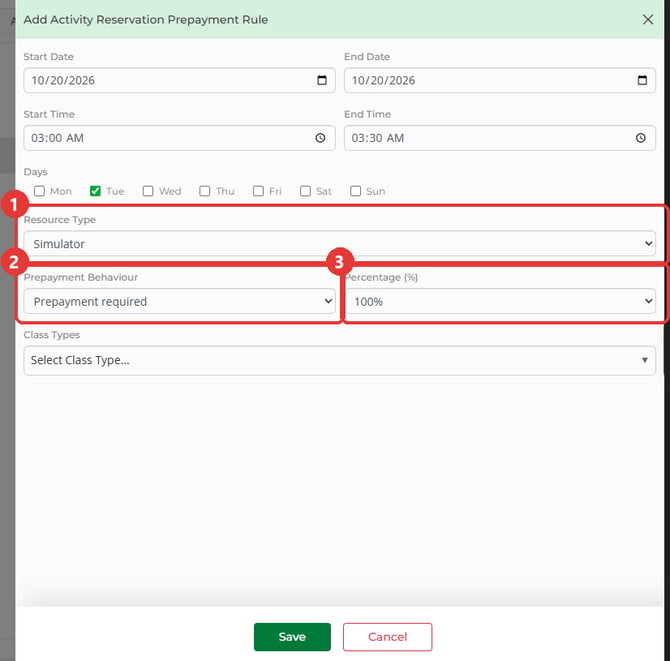This screenshot has width=670, height=661.
Task: Click the Prepayment Behaviour label
Action: (81, 277)
